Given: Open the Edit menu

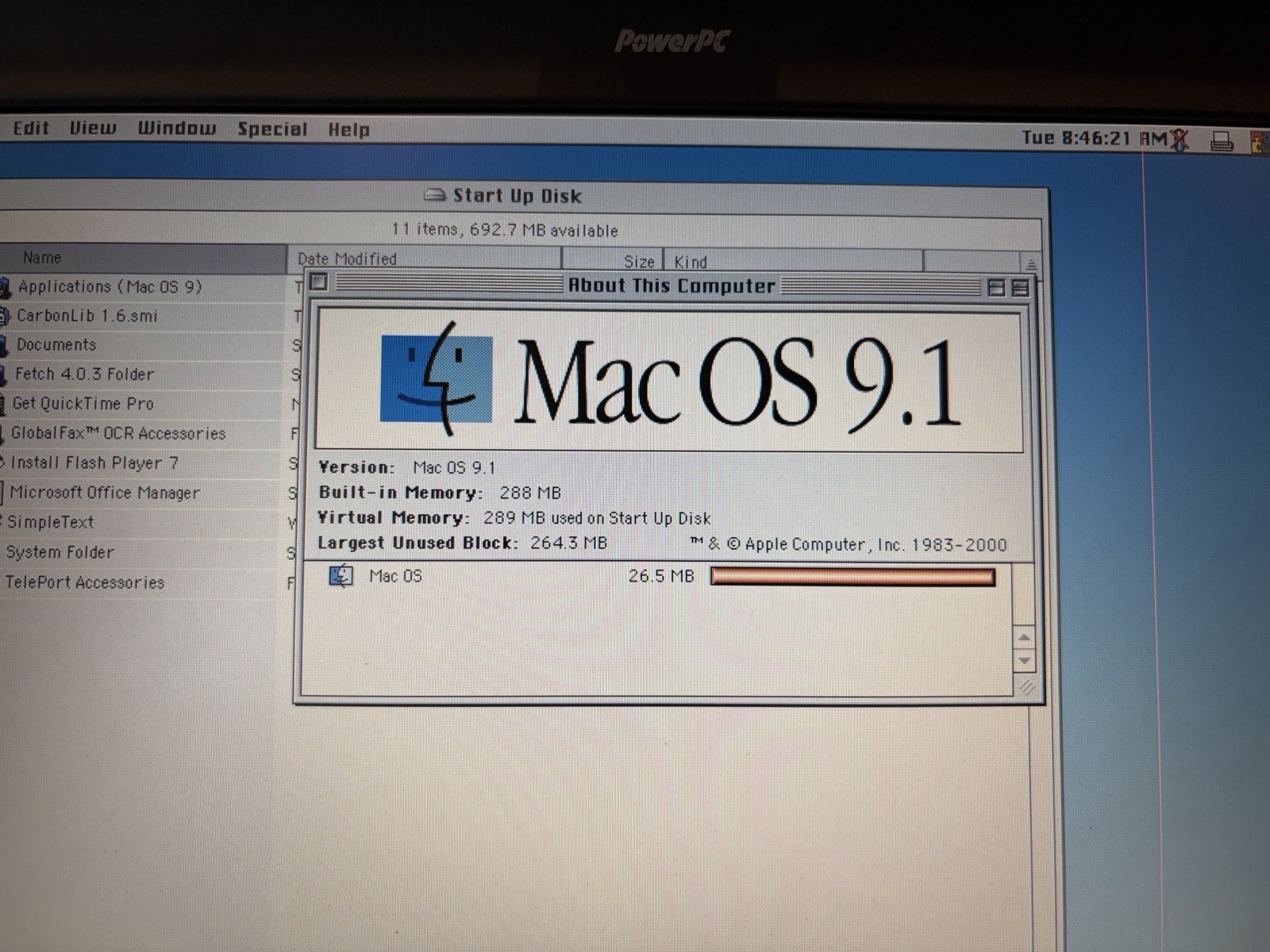Looking at the screenshot, I should pyautogui.click(x=31, y=128).
